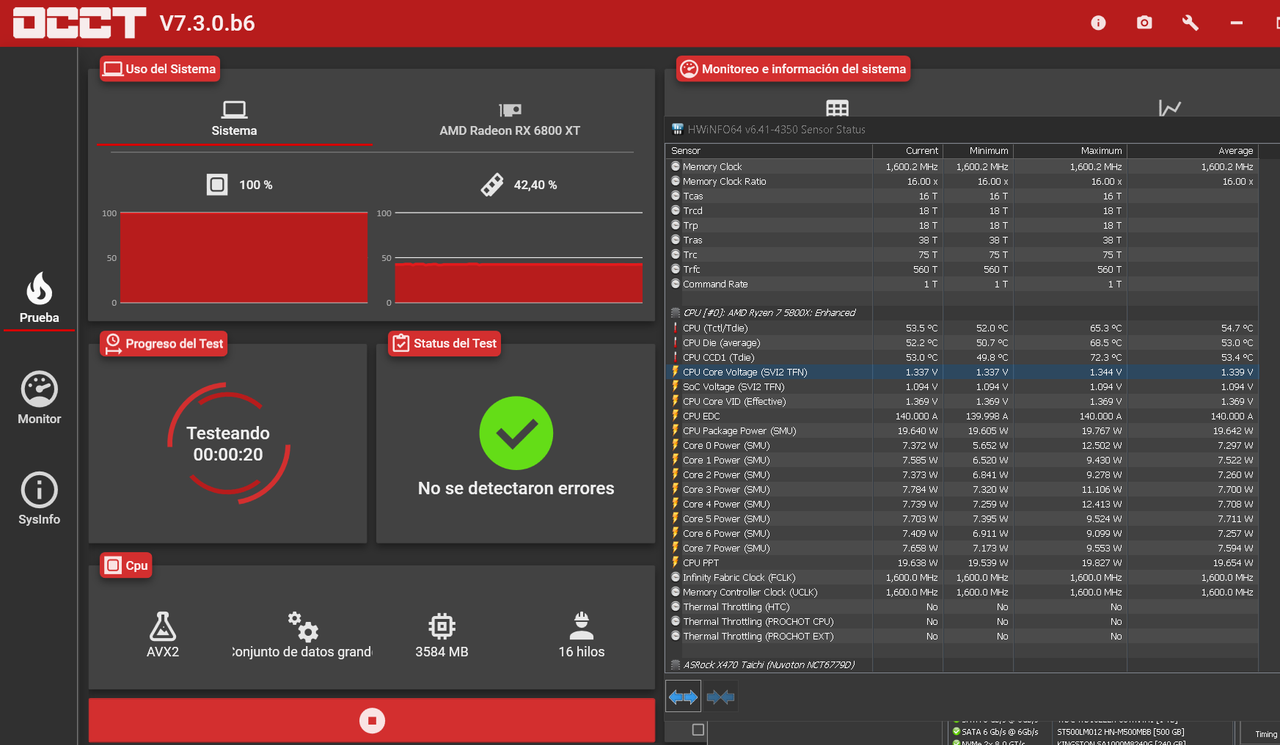Sort by the Maximum column header

[x=1070, y=151]
